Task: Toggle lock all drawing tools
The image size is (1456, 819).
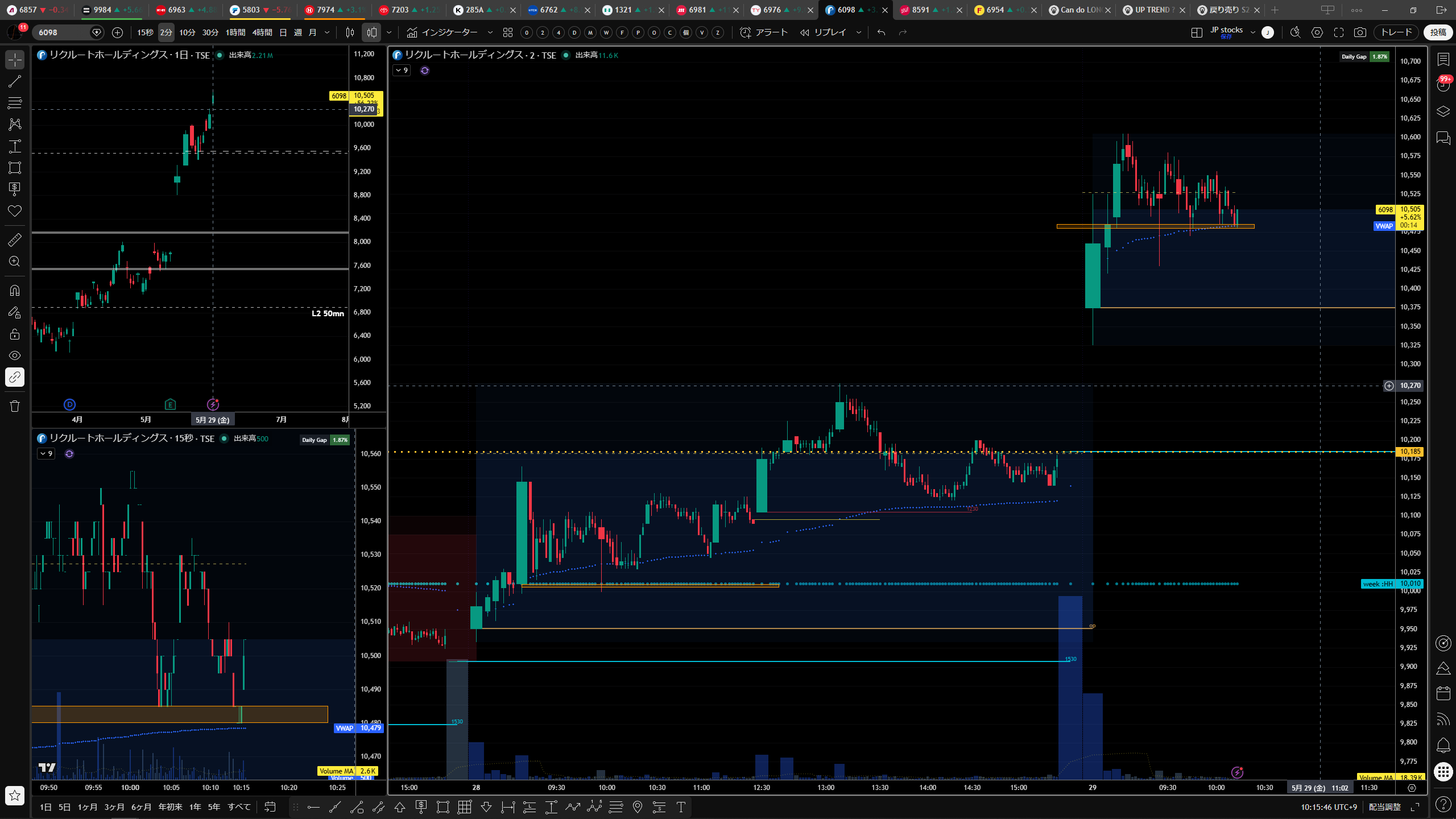Action: tap(15, 334)
